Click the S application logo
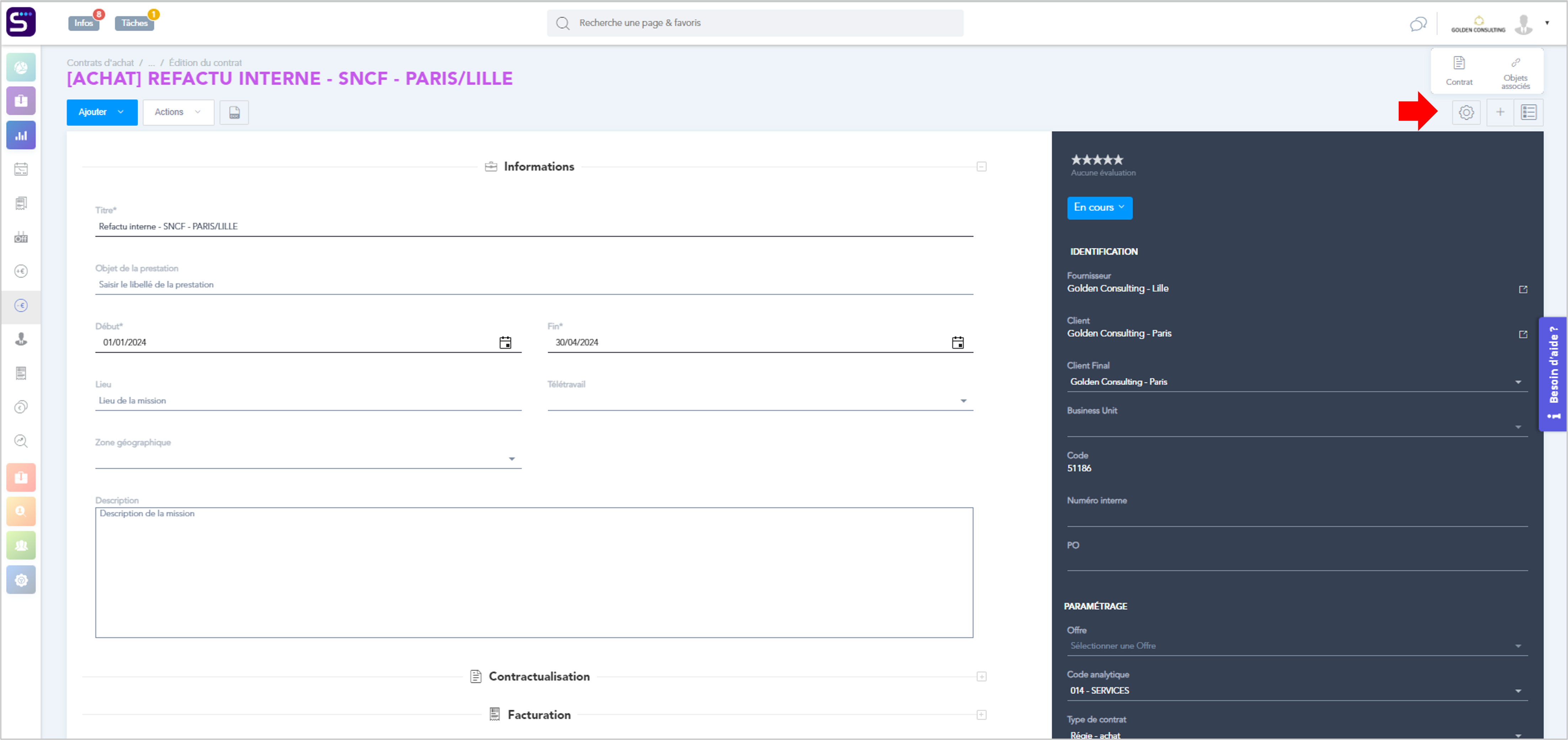1568x740 pixels. [21, 22]
